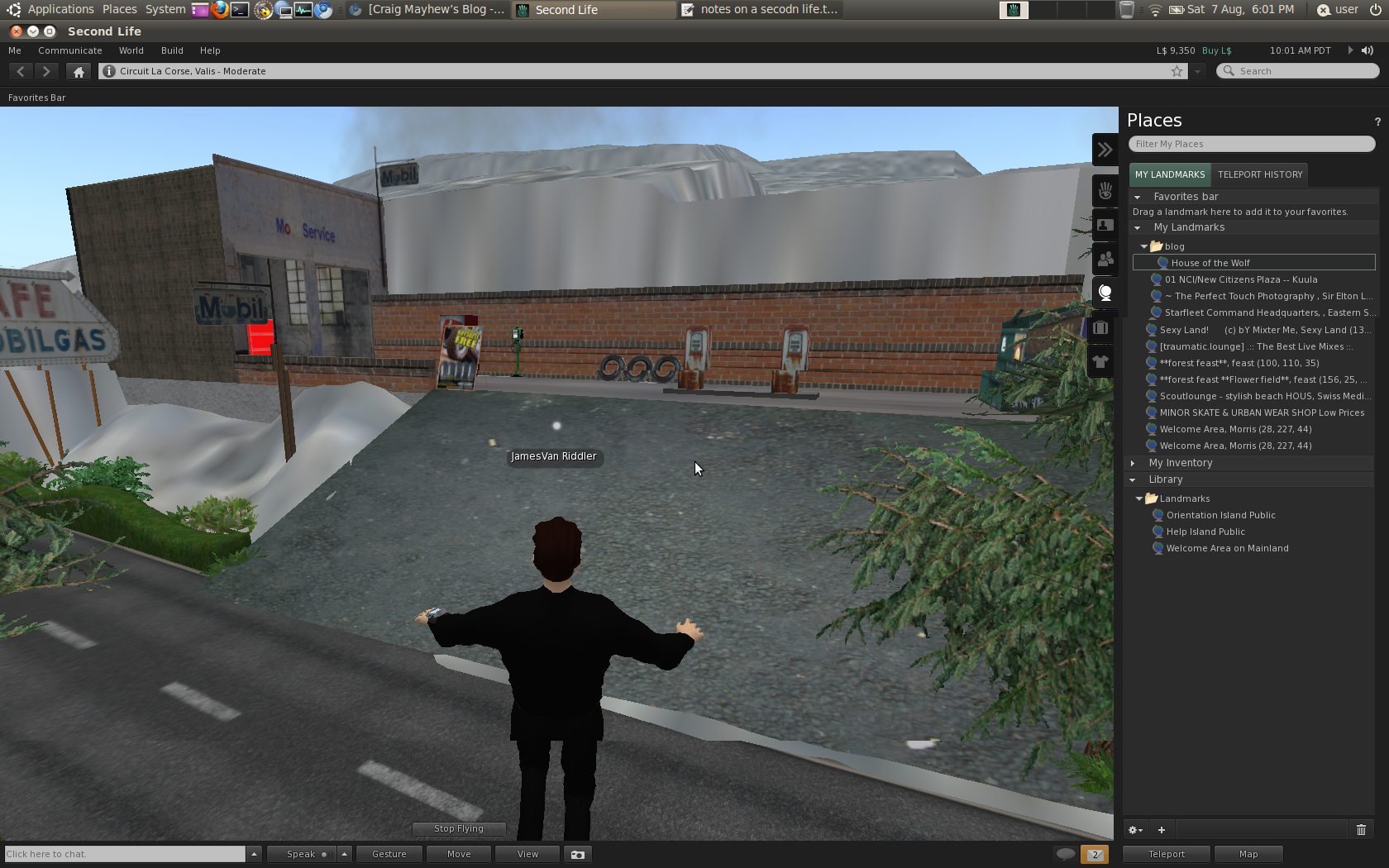Click the home icon in the navigation bar

79,72
